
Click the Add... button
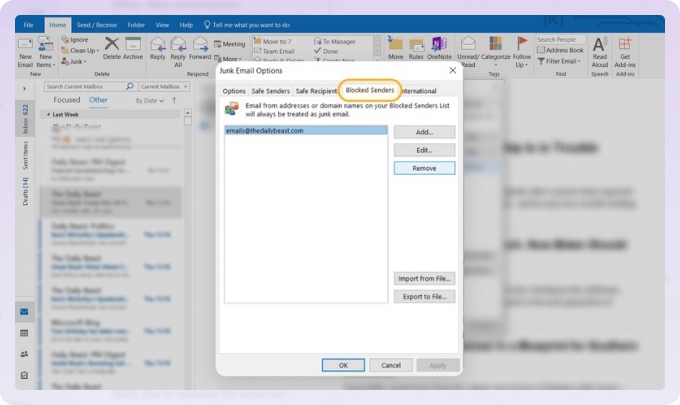pyautogui.click(x=424, y=132)
